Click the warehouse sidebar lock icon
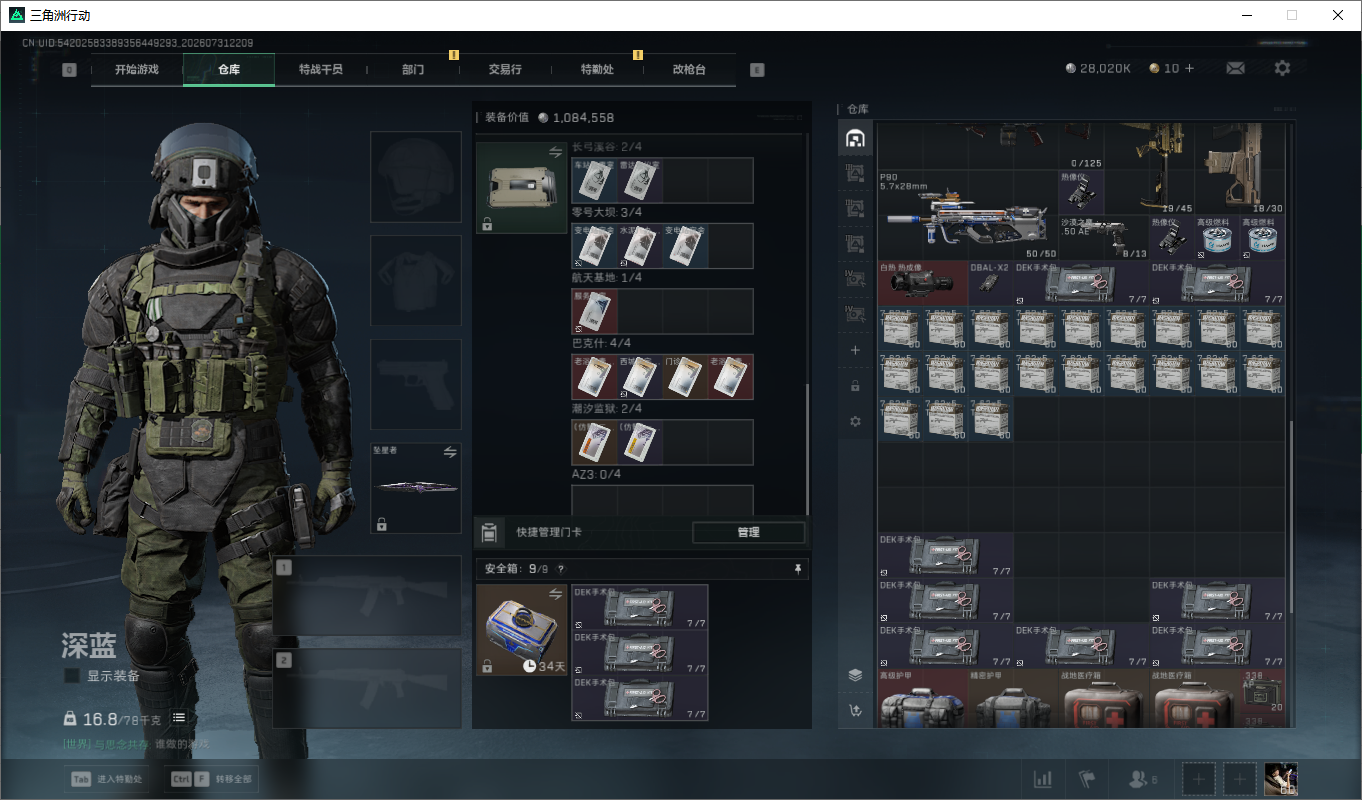This screenshot has height=800, width=1362. tap(855, 385)
